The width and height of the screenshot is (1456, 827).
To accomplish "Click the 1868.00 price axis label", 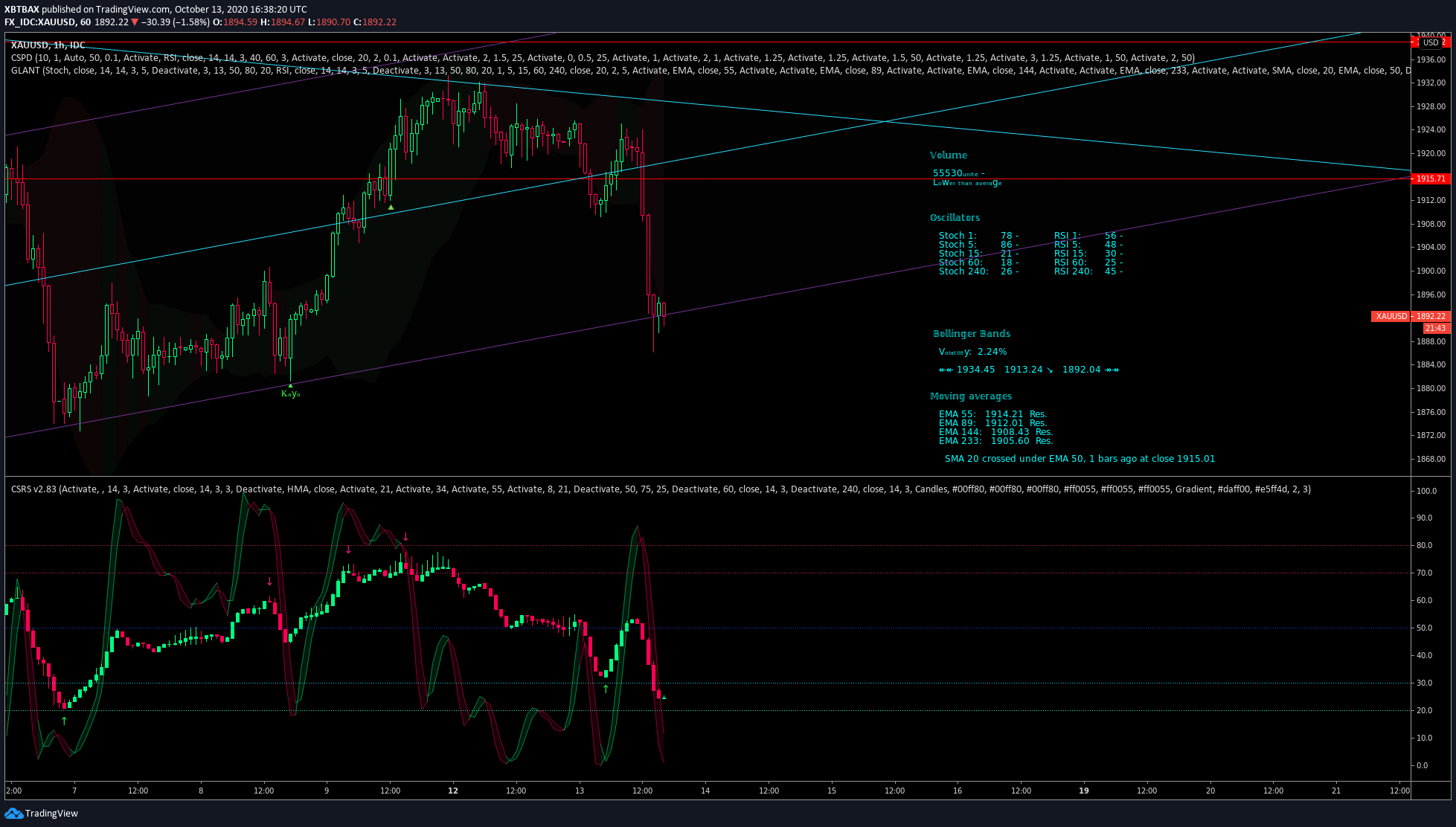I will 1431,459.
